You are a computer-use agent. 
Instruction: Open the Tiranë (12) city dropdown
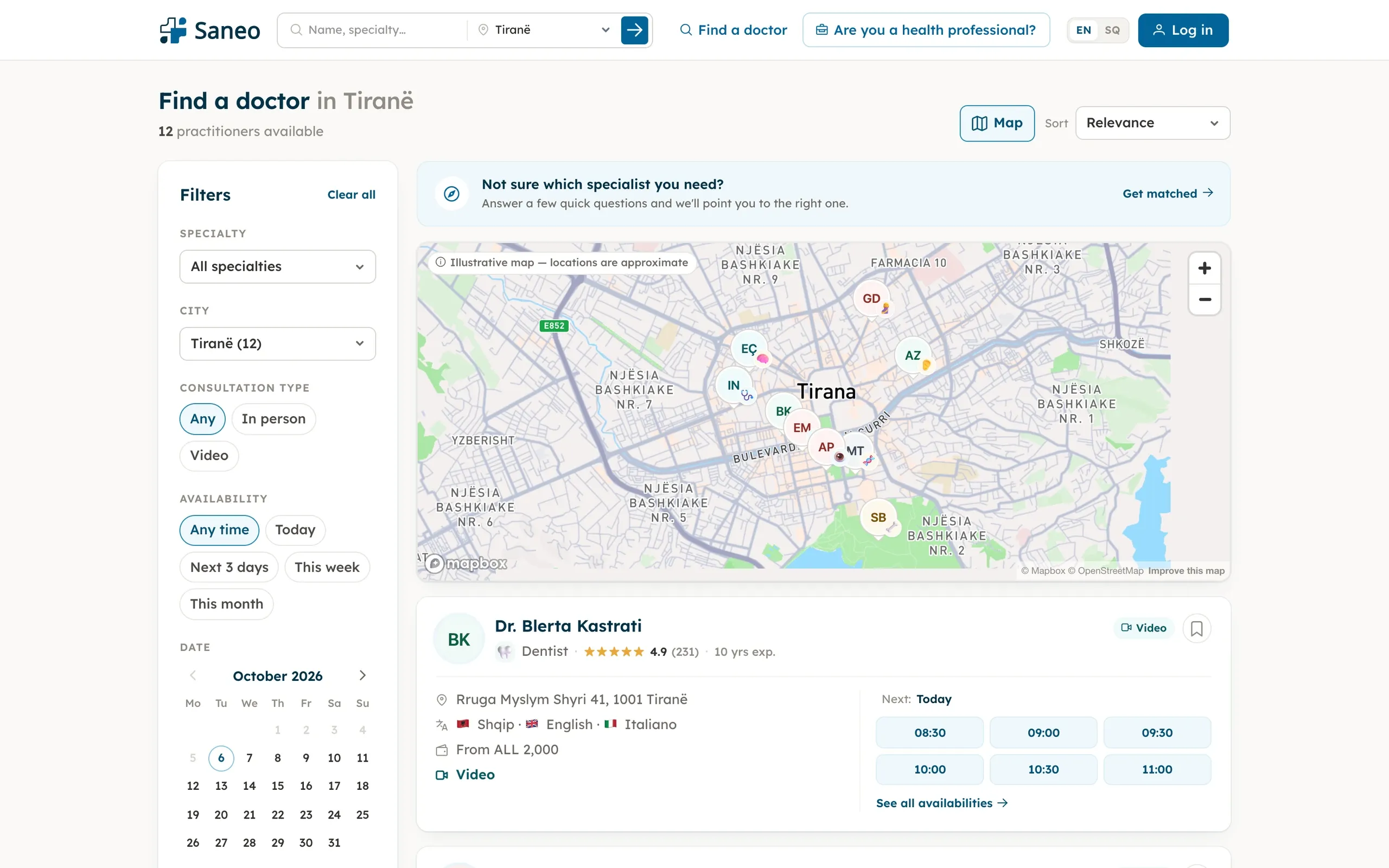coord(277,343)
